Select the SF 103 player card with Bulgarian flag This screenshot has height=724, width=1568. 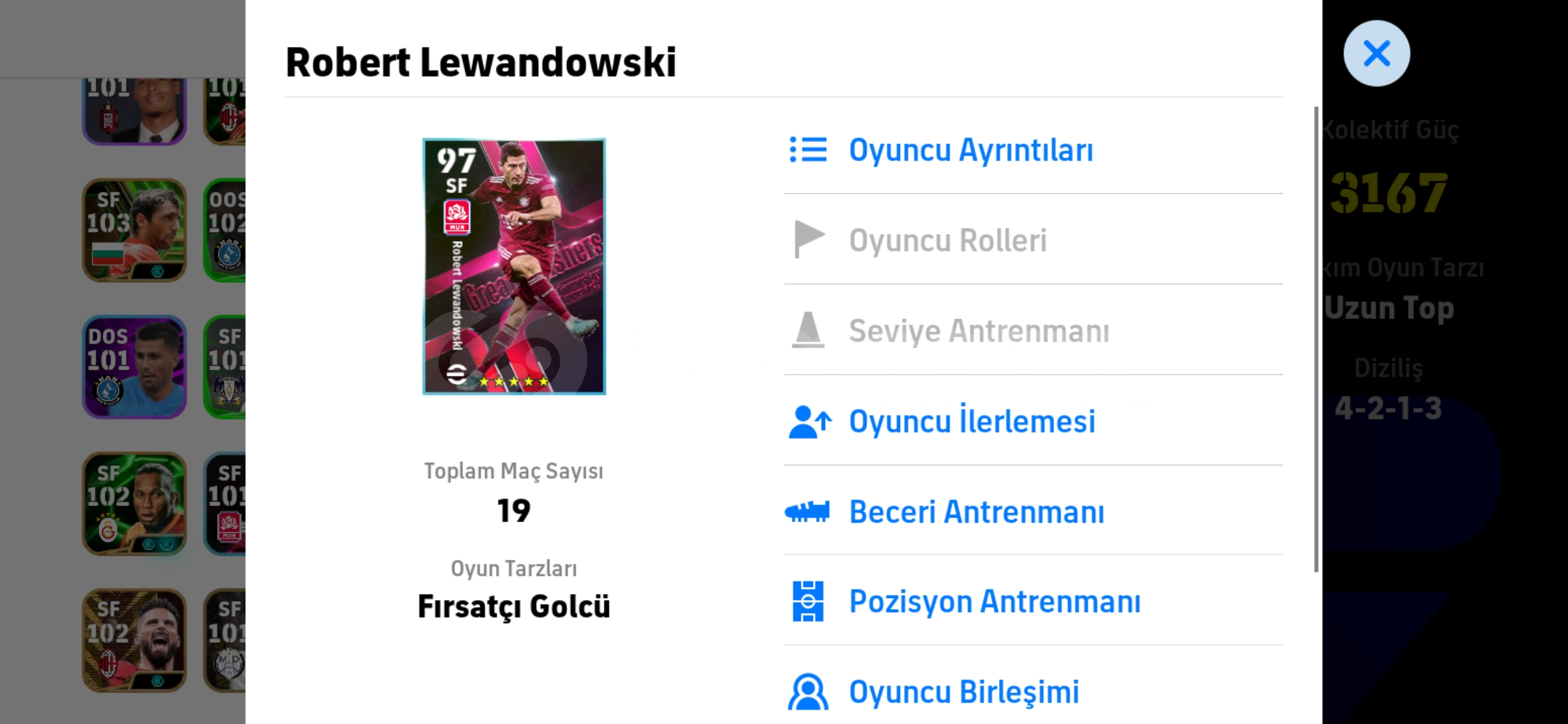(134, 230)
